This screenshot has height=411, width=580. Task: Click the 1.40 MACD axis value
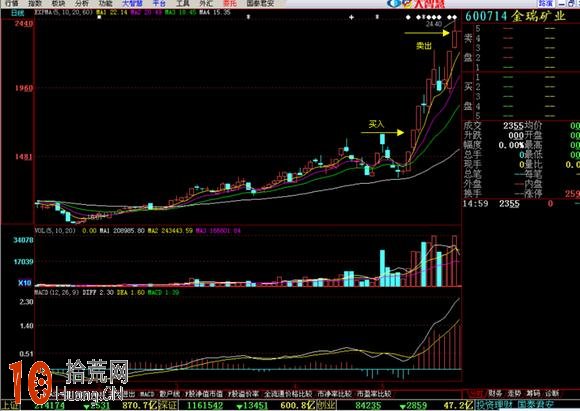click(x=26, y=326)
